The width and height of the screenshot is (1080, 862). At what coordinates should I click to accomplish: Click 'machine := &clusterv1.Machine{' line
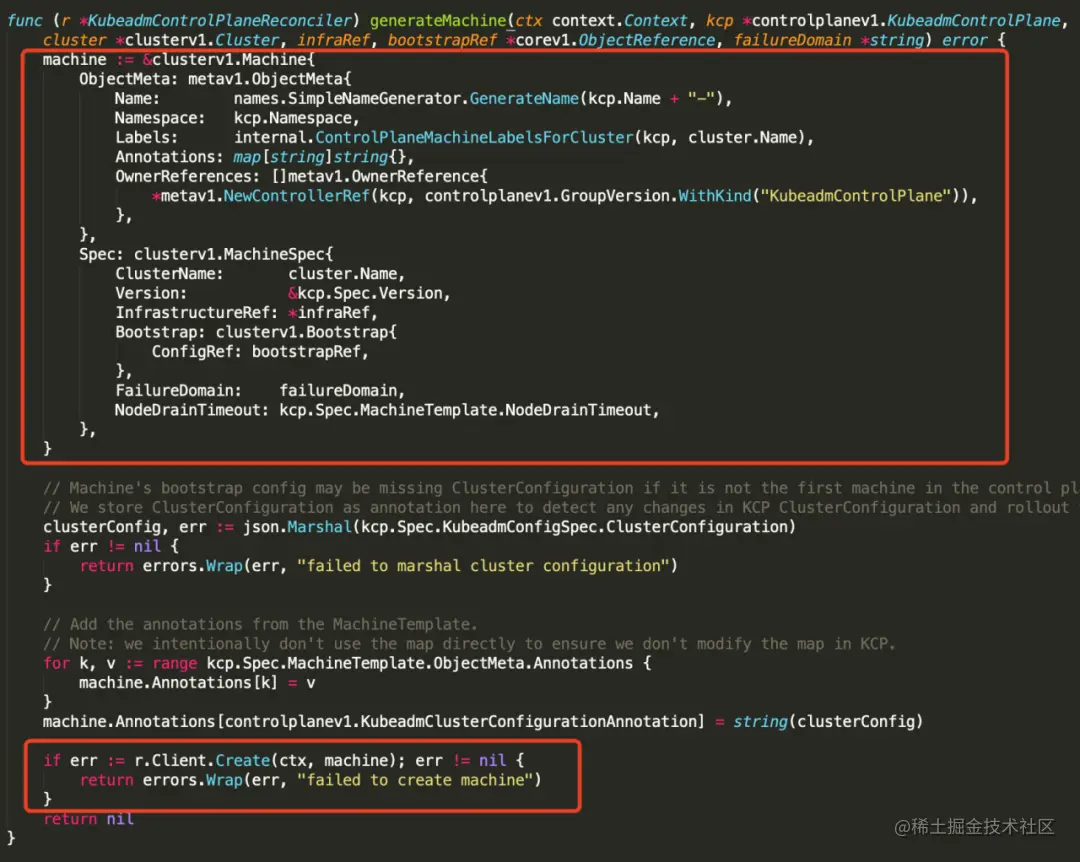pos(178,59)
